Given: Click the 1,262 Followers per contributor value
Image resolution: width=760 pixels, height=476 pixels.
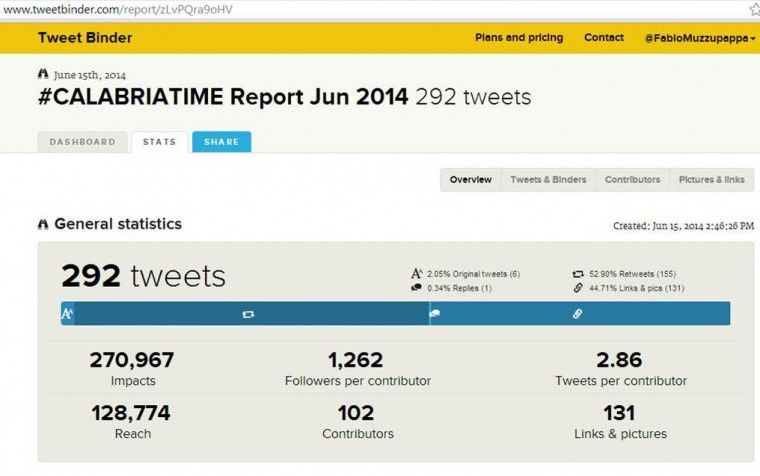Looking at the screenshot, I should pyautogui.click(x=356, y=360).
